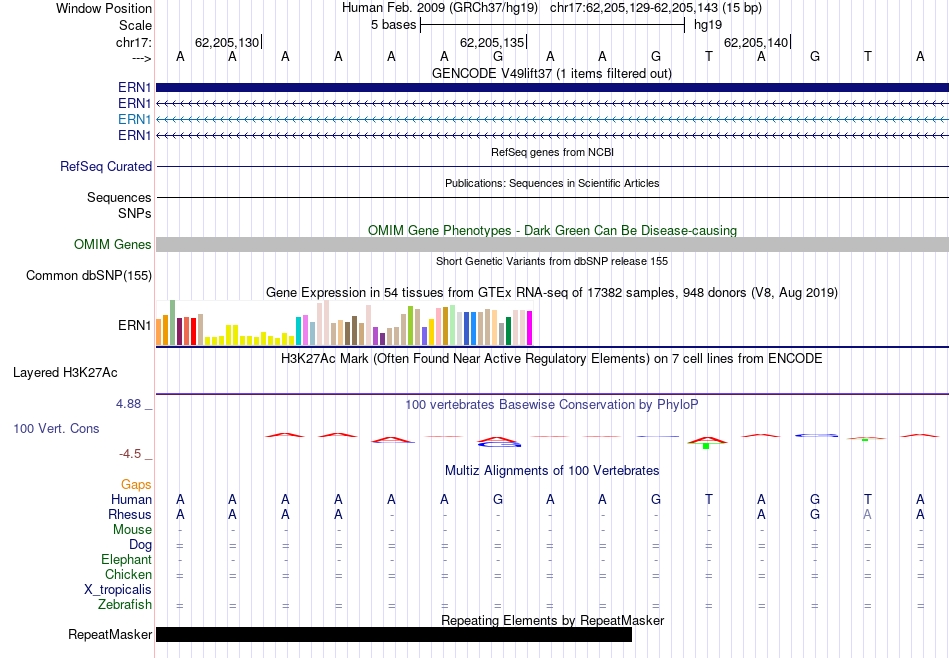Open 100 vertebrates Basewise Conservation by PhyloP title
Viewport: 950px width, 658px height.
552,405
